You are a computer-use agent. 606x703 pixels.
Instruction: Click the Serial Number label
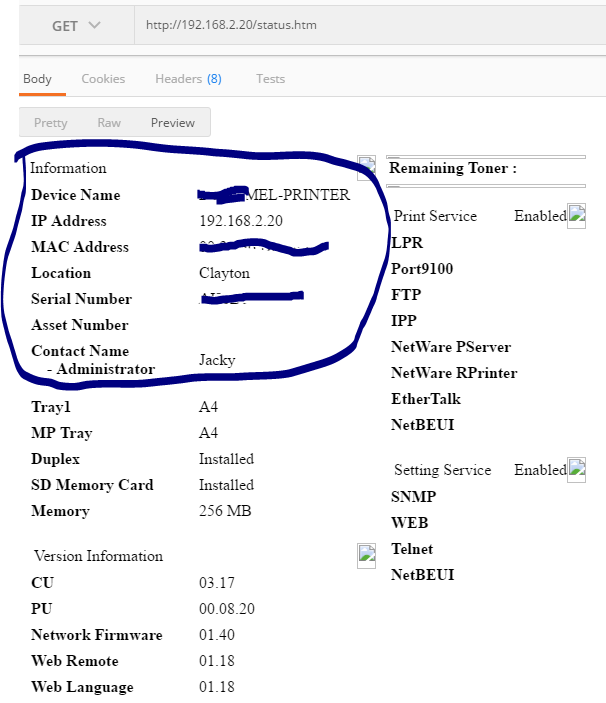tap(82, 299)
